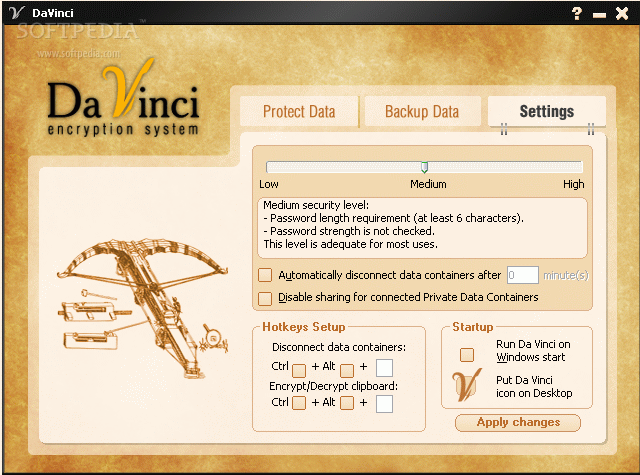The image size is (640, 475).
Task: Toggle Ctrl checkbox for Encrypt/Decrypt clipboard
Action: point(299,403)
